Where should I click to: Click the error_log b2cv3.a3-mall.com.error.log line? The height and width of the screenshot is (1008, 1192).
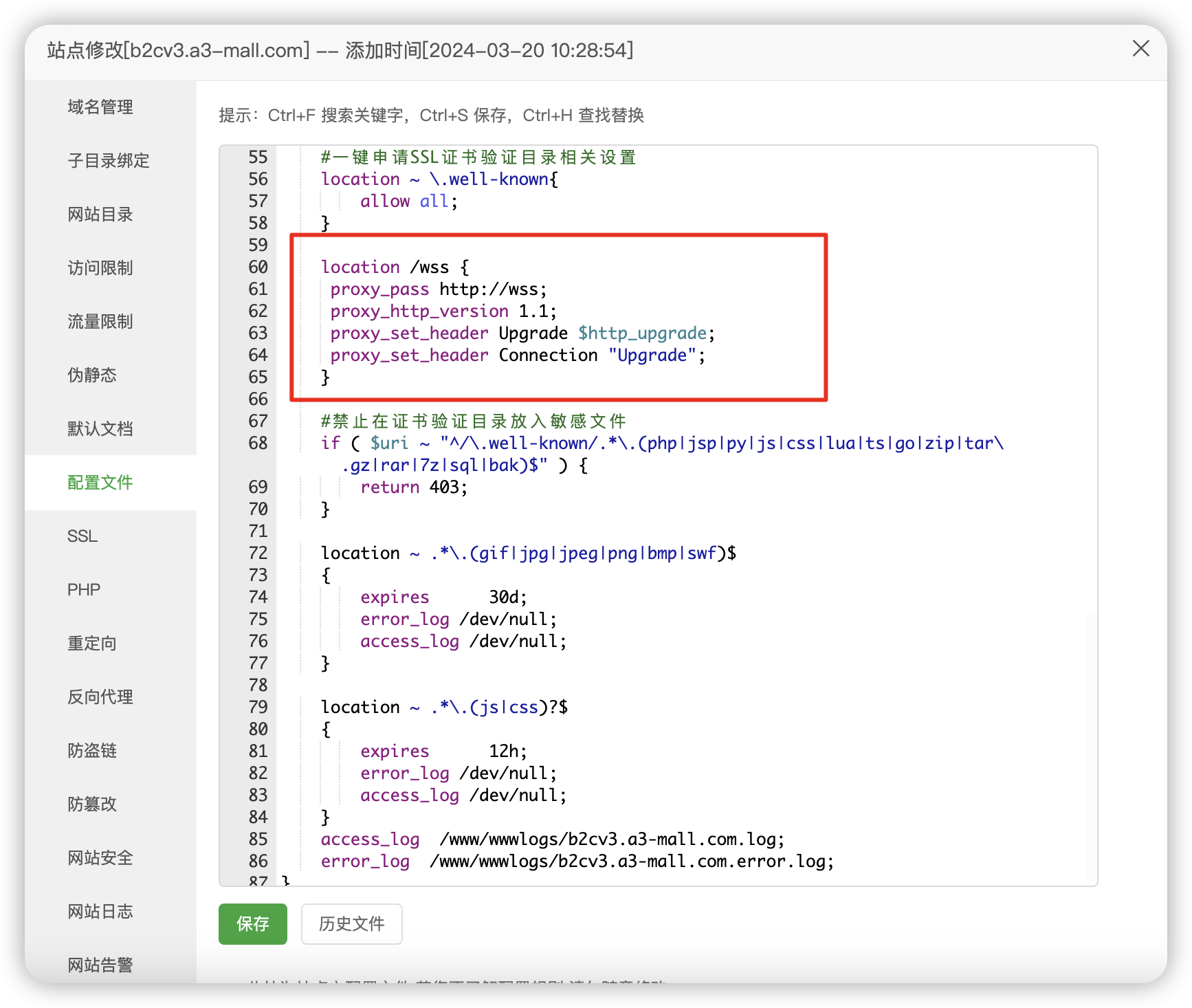click(577, 861)
